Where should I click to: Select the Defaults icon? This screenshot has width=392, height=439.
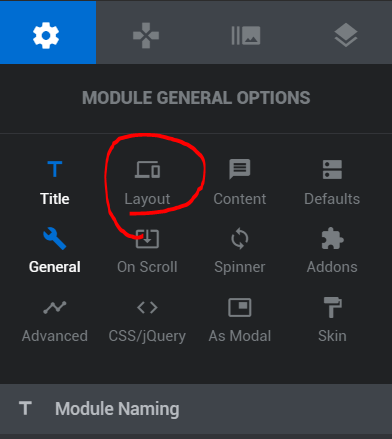(x=332, y=169)
